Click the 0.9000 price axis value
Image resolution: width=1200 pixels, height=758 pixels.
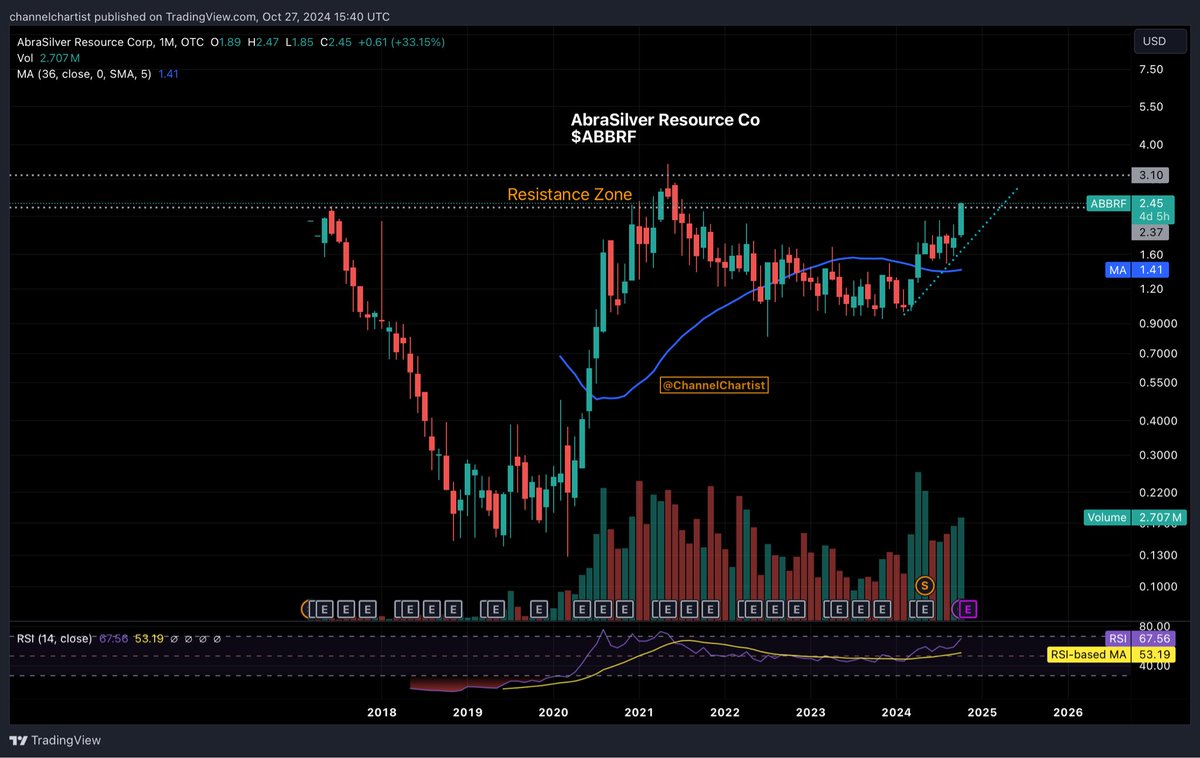point(1156,323)
